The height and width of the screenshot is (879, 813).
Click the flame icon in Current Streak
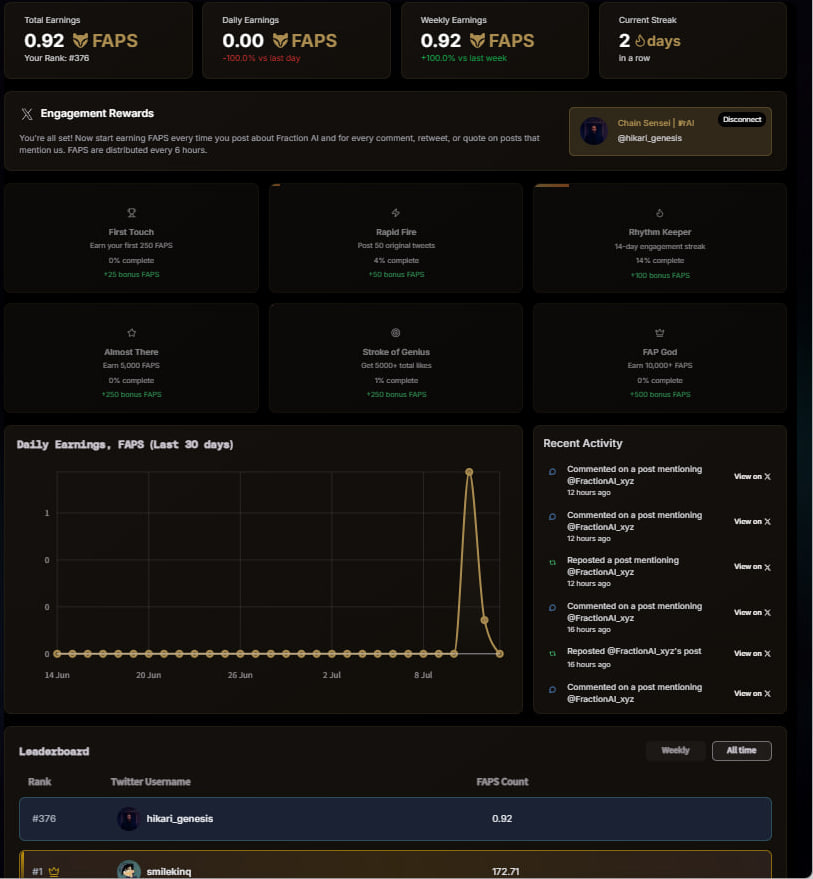pos(640,40)
